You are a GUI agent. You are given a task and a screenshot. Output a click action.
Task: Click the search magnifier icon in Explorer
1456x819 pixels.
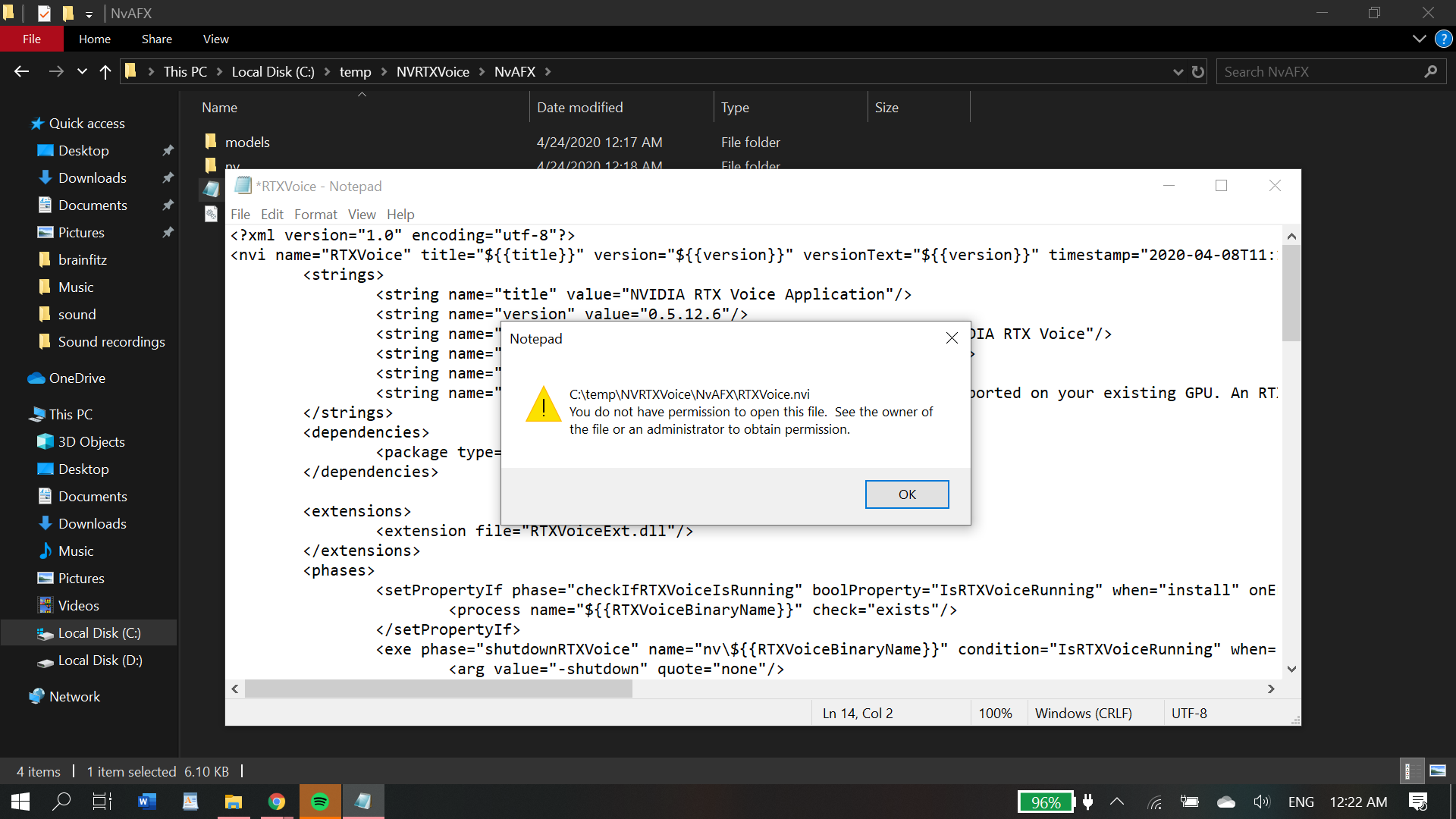tap(1431, 71)
